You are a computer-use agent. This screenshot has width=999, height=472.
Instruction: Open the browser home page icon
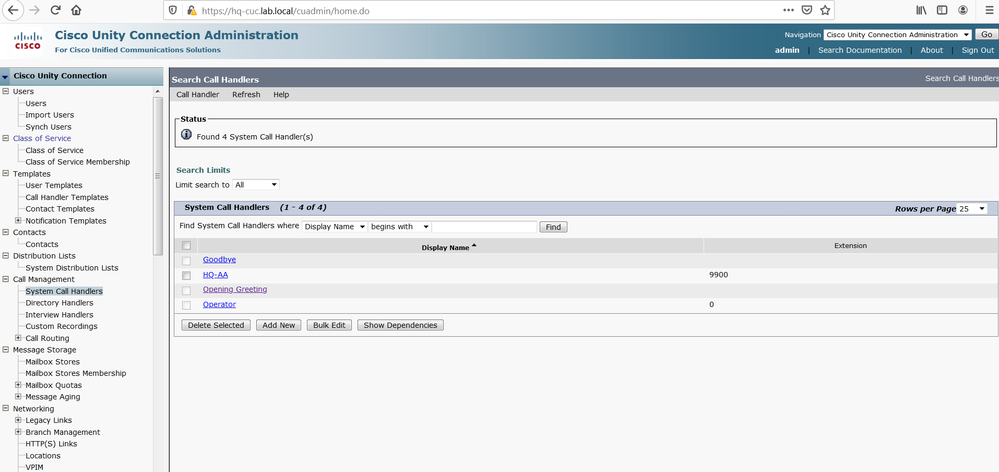tap(76, 10)
